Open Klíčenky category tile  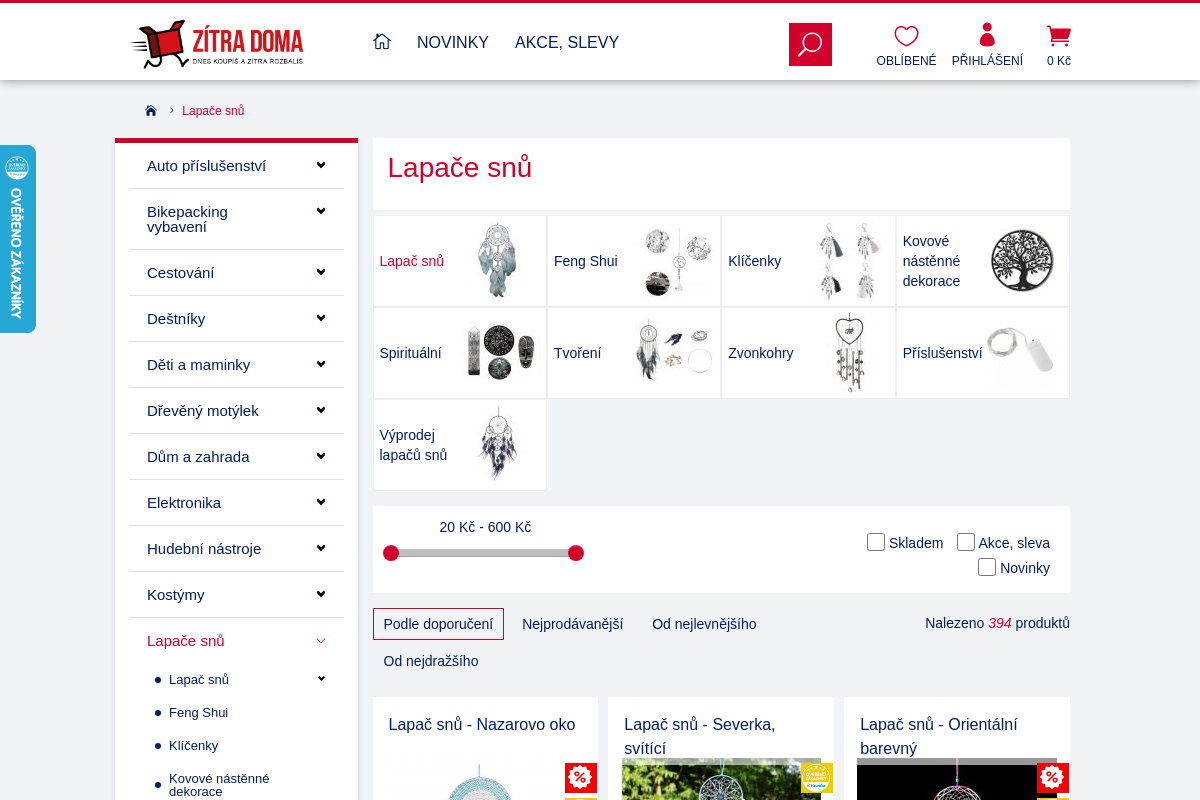click(x=808, y=261)
